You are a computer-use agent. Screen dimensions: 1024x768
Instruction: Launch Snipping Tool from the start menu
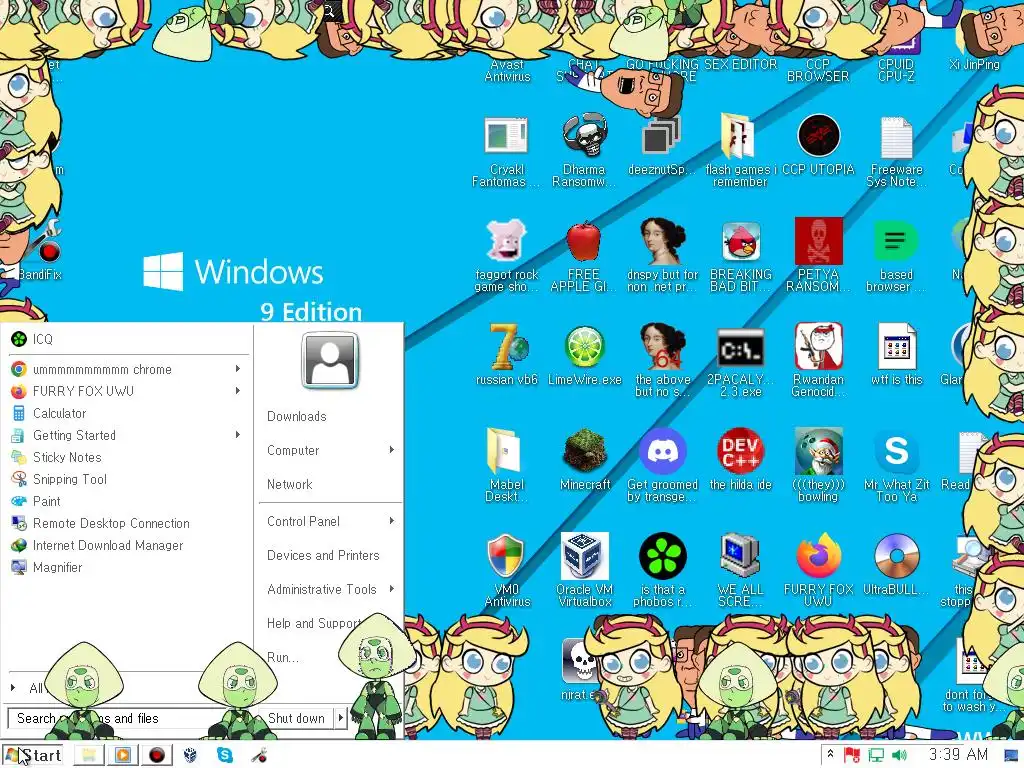tap(129, 479)
